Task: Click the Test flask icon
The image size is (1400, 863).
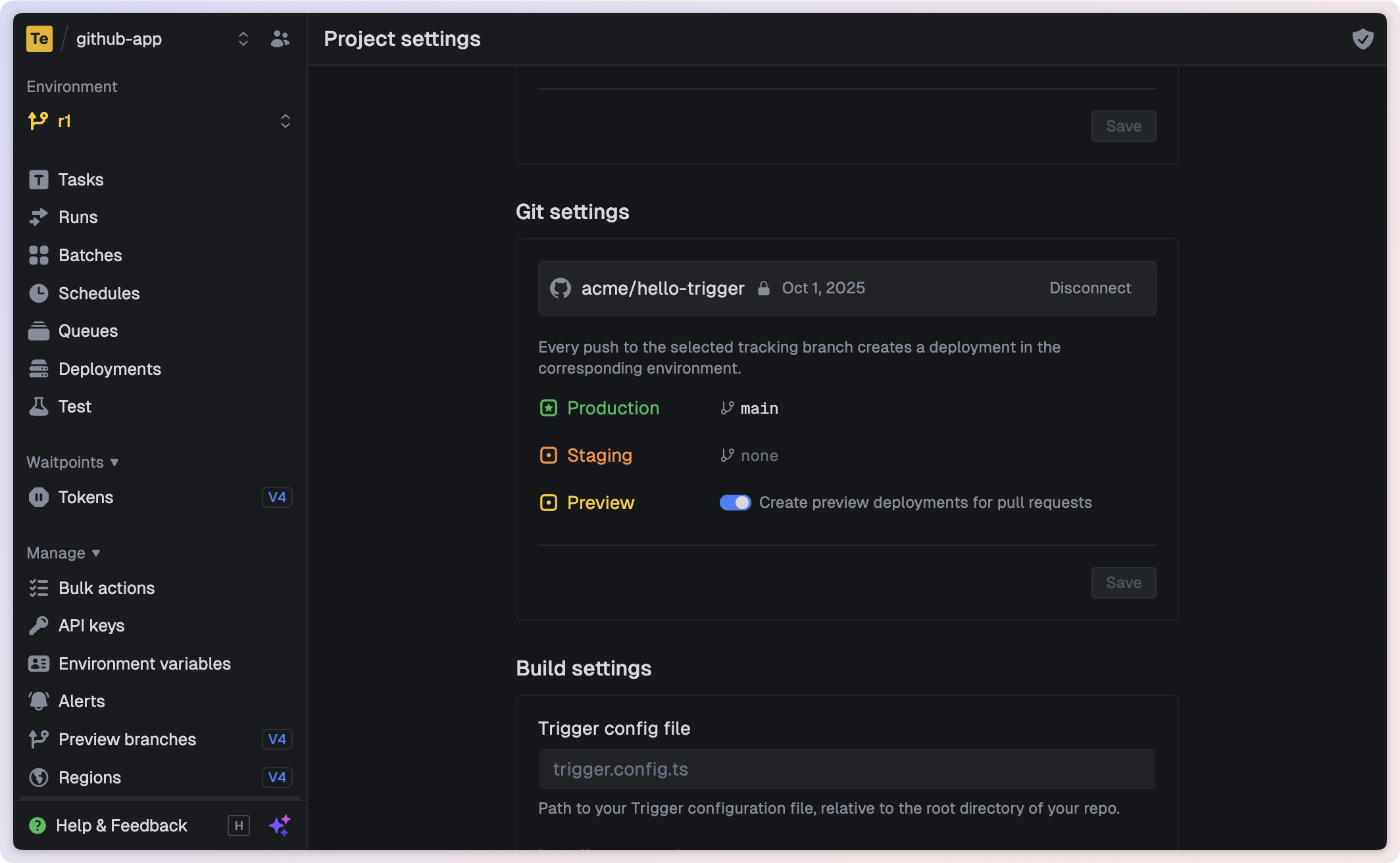Action: pyautogui.click(x=39, y=406)
